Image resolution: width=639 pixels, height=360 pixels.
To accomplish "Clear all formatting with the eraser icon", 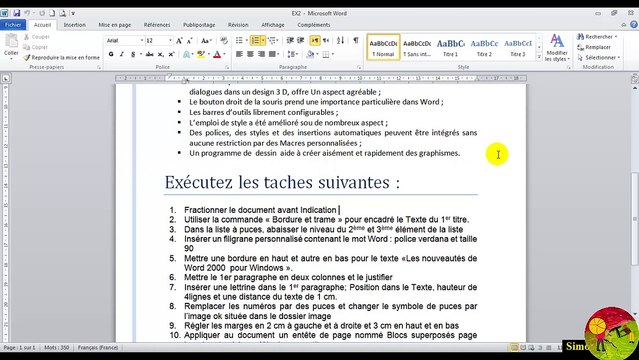I will click(224, 40).
